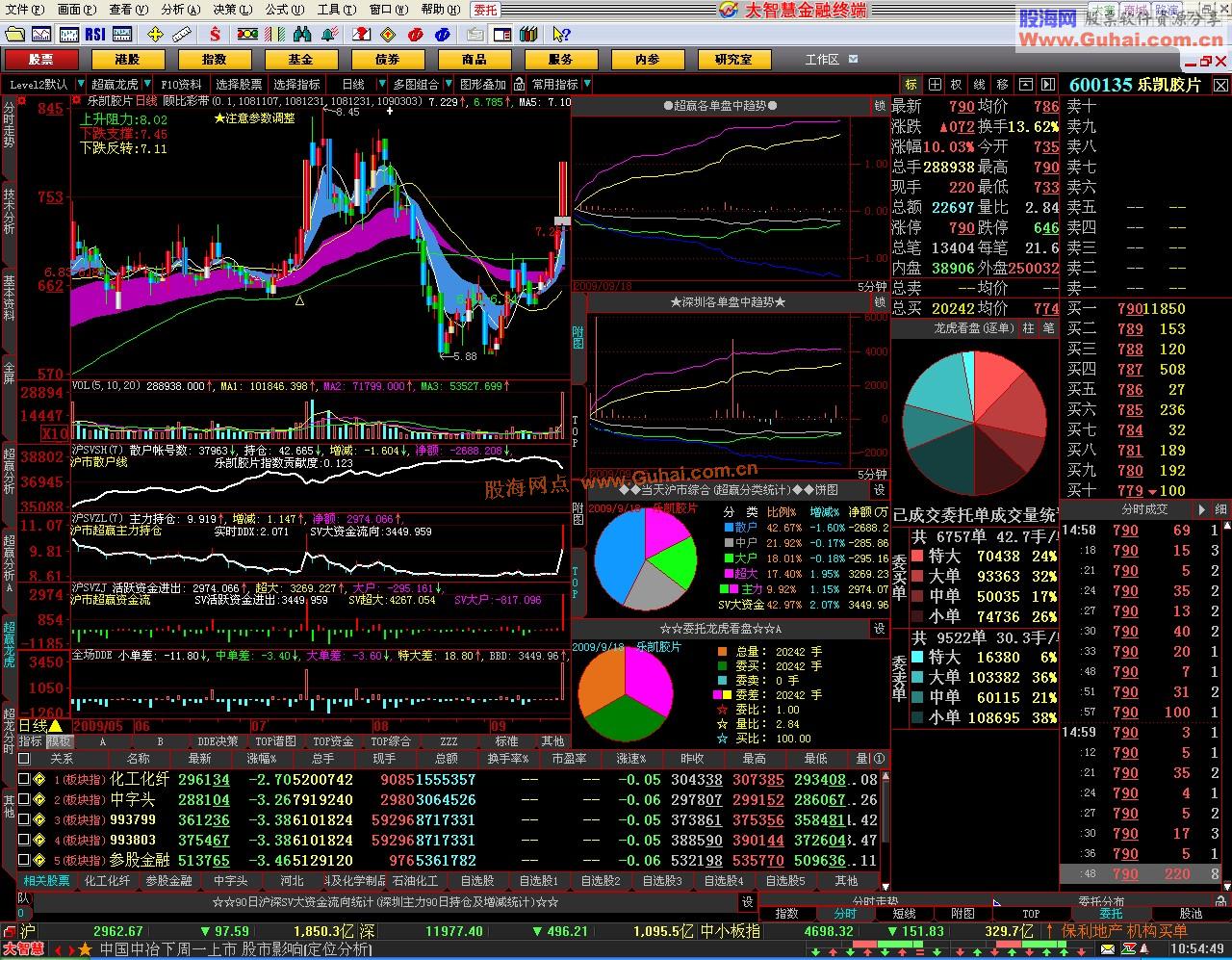Click the 技术分析 vertical side tab

[9, 211]
